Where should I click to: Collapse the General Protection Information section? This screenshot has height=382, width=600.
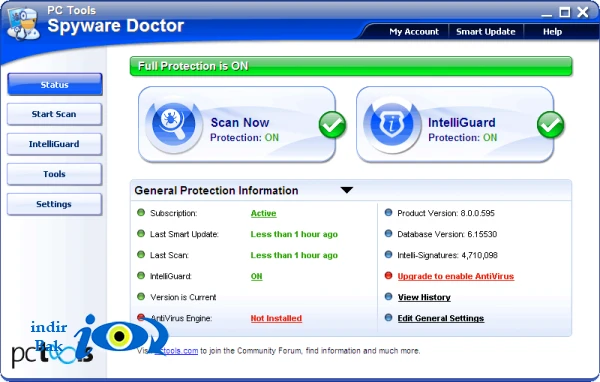coord(347,190)
